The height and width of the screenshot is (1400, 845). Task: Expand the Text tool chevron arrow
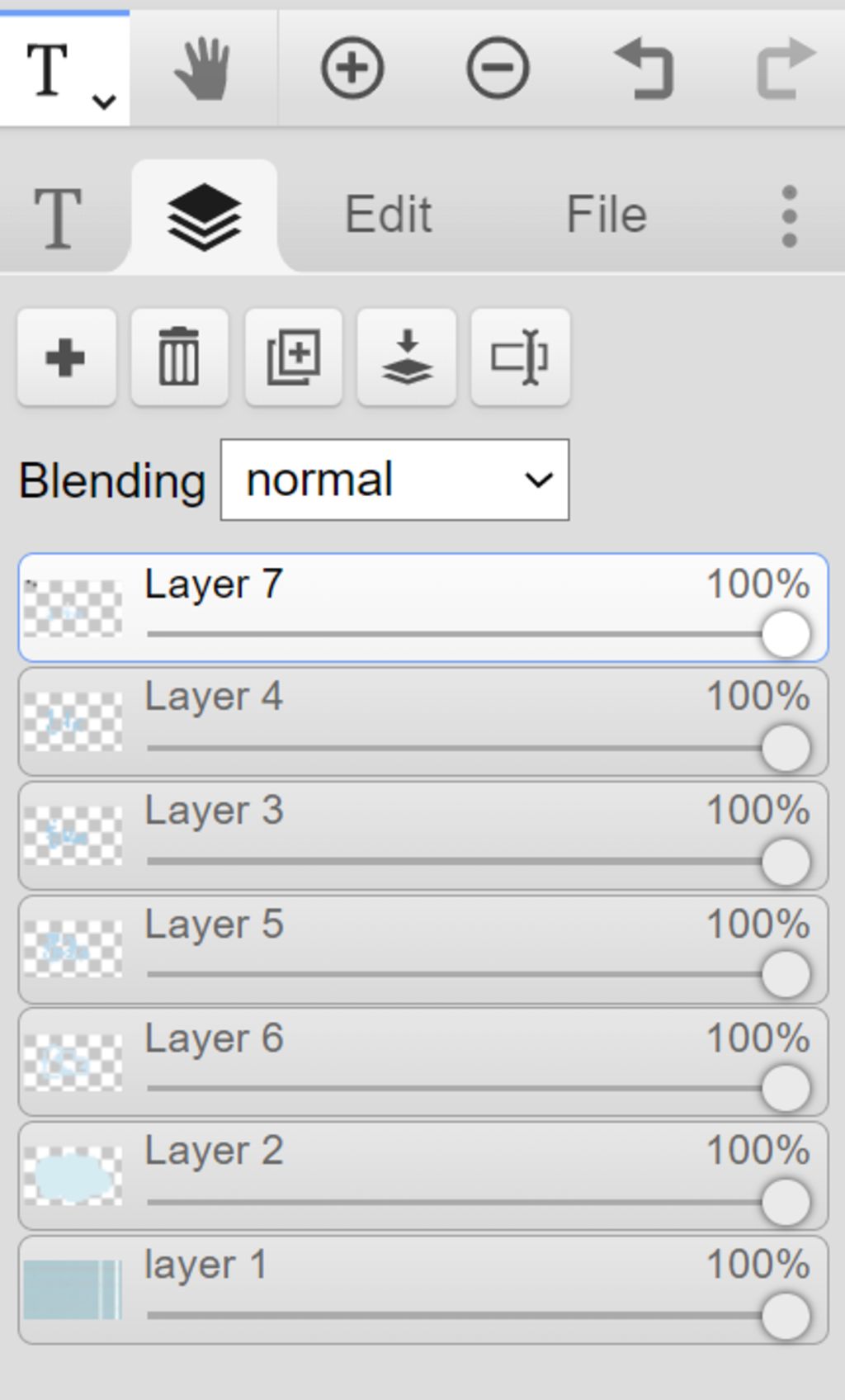tap(104, 102)
